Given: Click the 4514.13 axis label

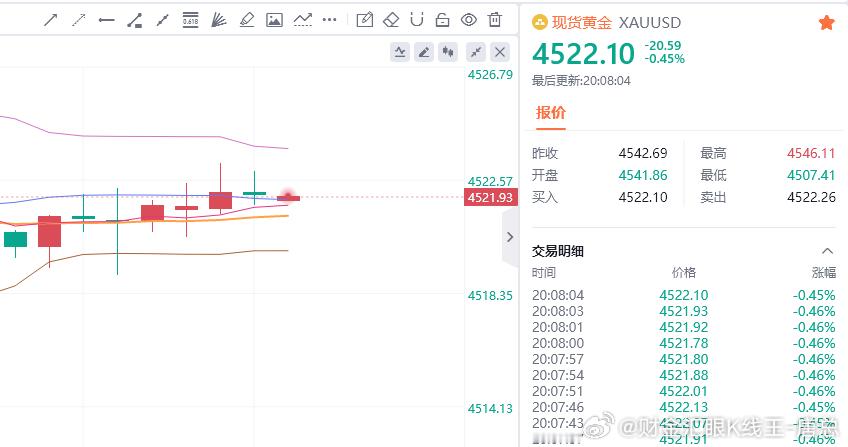Looking at the screenshot, I should coord(491,409).
